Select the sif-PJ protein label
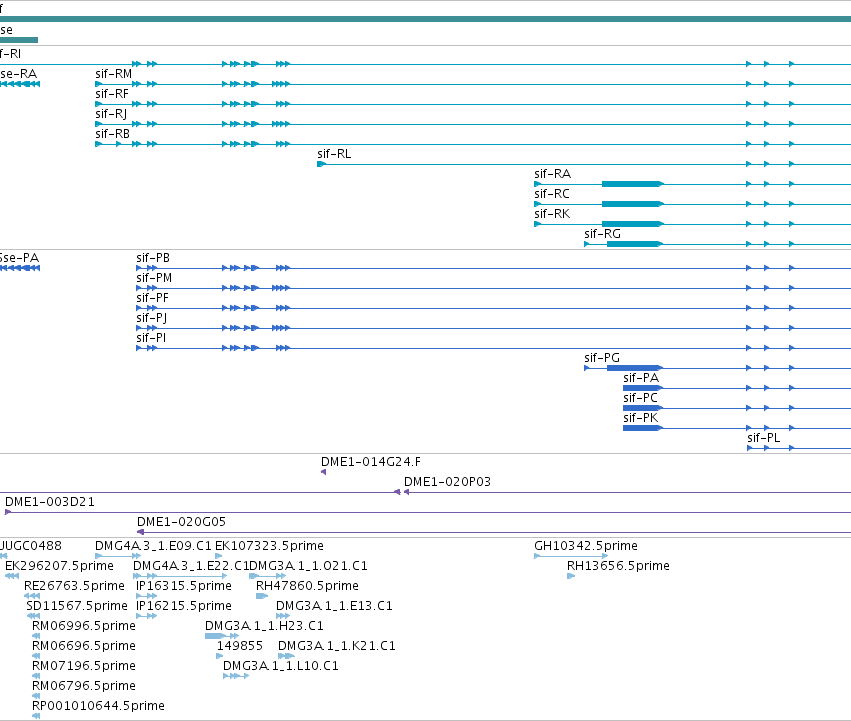This screenshot has height=721, width=851. [151, 318]
